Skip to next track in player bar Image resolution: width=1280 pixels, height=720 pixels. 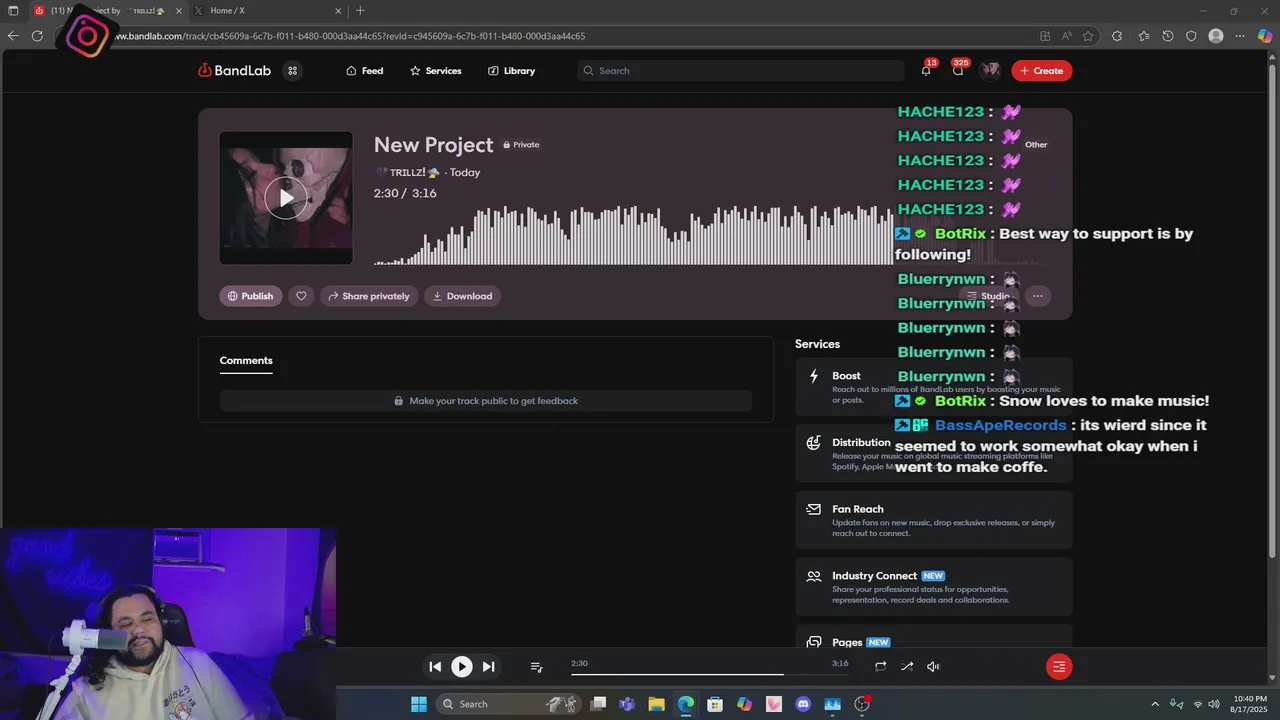(488, 667)
